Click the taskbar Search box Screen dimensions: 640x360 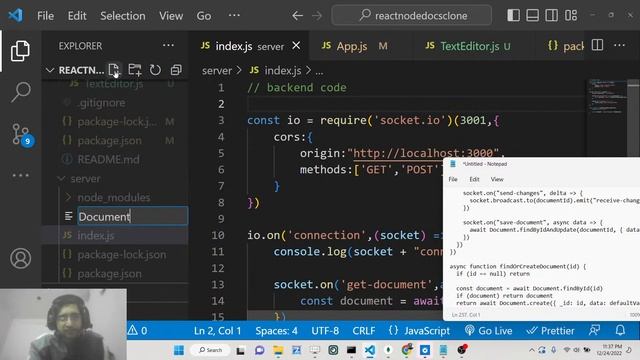tap(211, 350)
